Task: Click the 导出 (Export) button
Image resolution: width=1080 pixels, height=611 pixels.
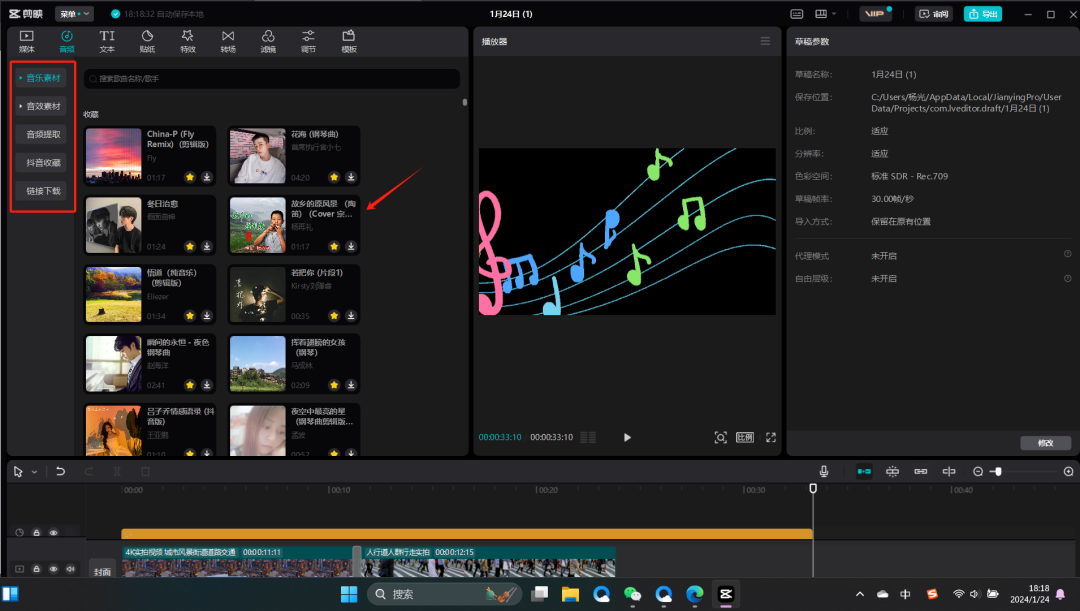Action: click(x=983, y=14)
